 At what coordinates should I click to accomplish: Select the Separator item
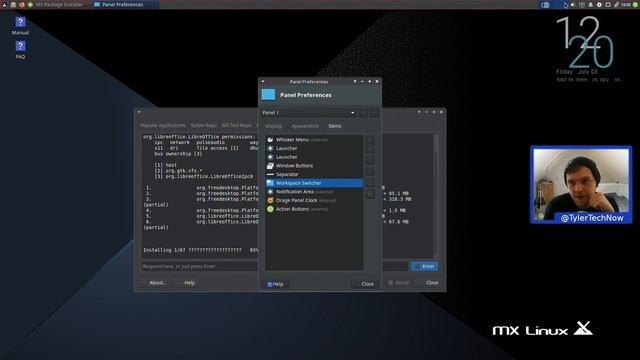coord(314,174)
